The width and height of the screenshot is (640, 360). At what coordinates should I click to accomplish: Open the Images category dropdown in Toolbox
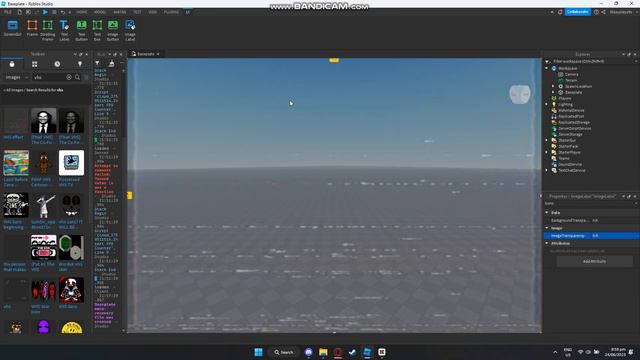coord(17,77)
